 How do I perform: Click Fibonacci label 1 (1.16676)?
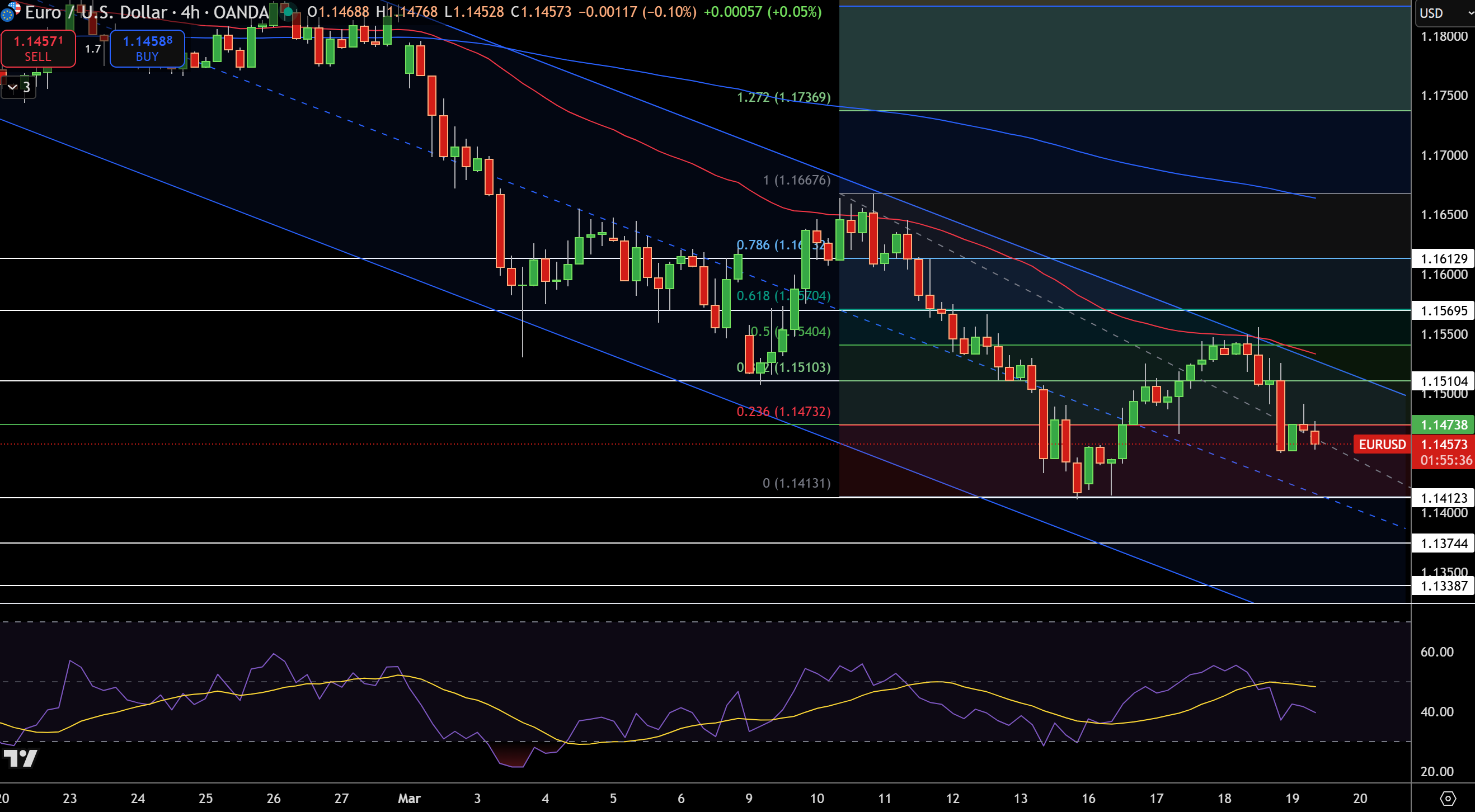[796, 180]
